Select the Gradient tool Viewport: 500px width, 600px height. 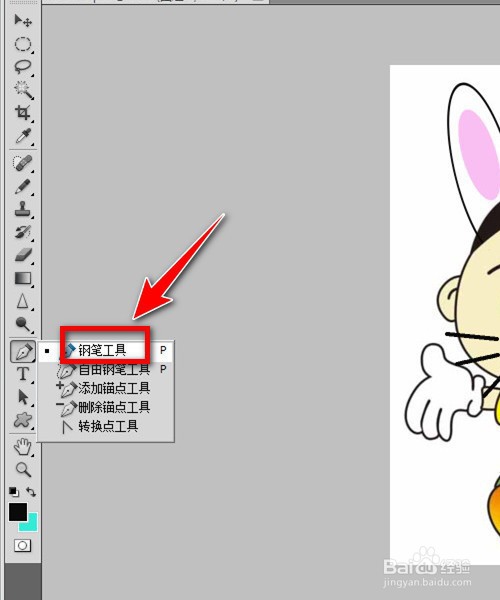(23, 278)
